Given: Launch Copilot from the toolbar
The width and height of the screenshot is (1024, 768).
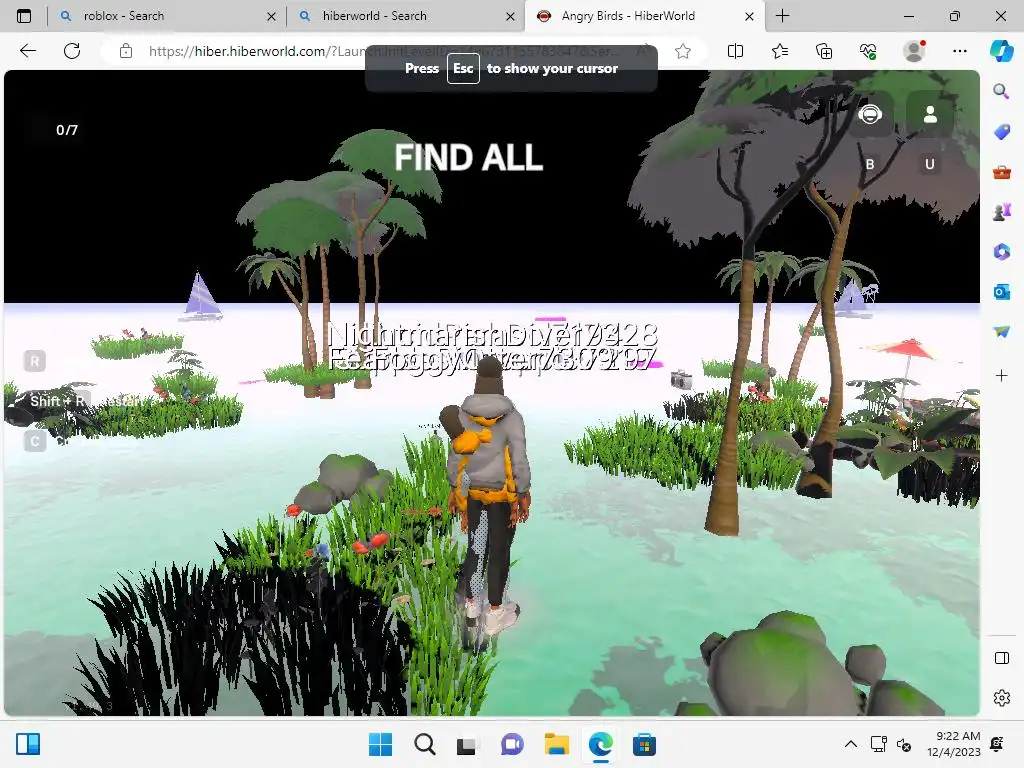Looking at the screenshot, I should coord(1002,51).
